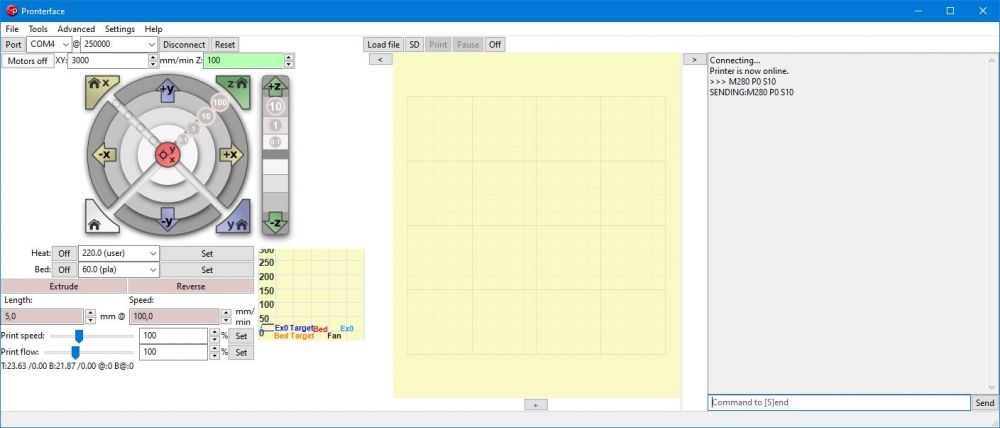Viewport: 1000px width, 428px height.
Task: Click the Off button near Pause
Action: [x=495, y=45]
